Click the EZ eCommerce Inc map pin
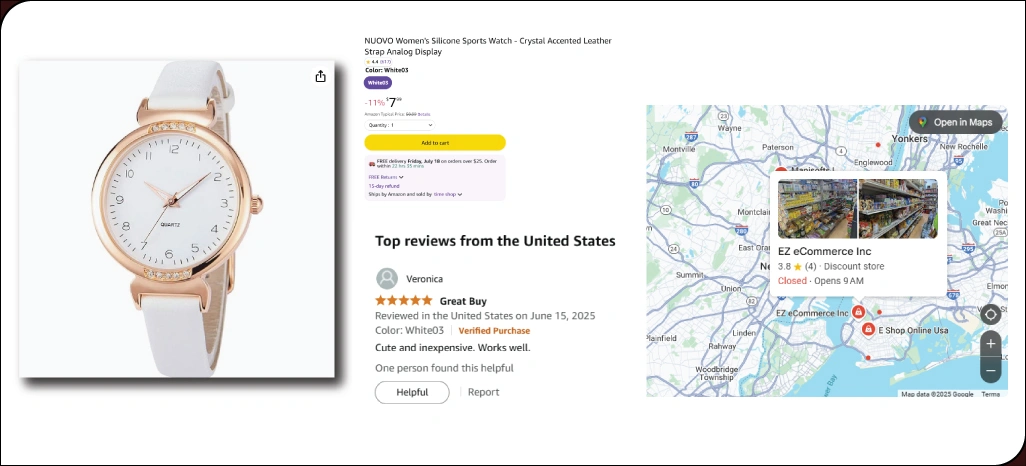Screen dimensions: 1026x466 click(858, 313)
